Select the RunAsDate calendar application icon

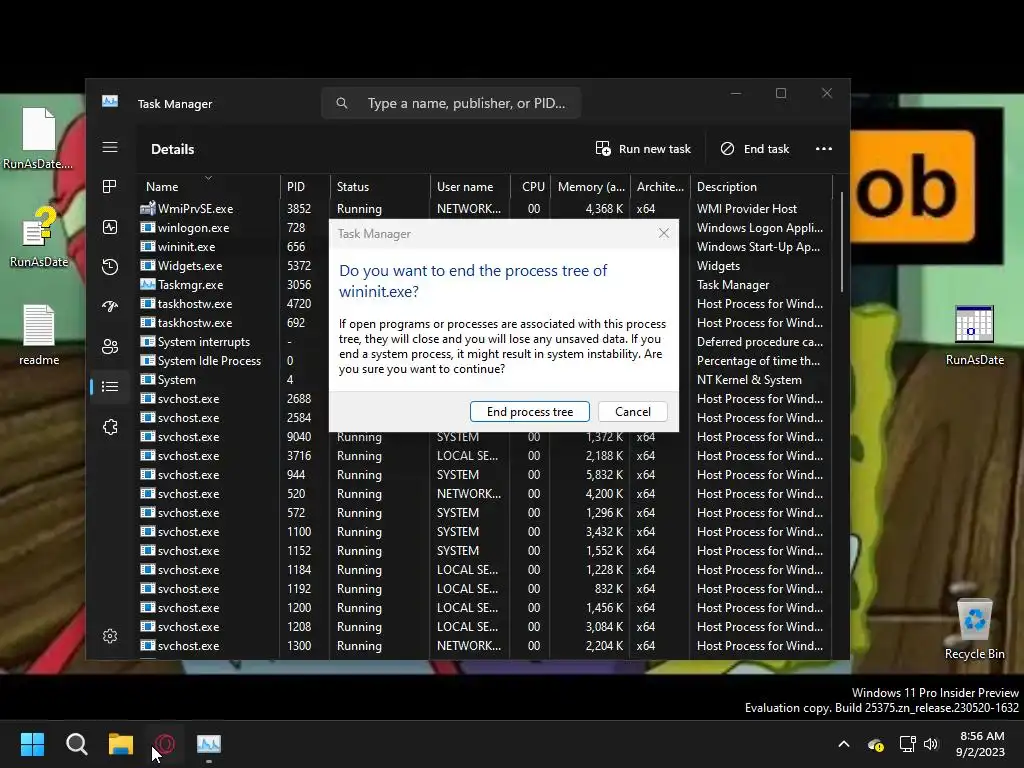pyautogui.click(x=974, y=335)
